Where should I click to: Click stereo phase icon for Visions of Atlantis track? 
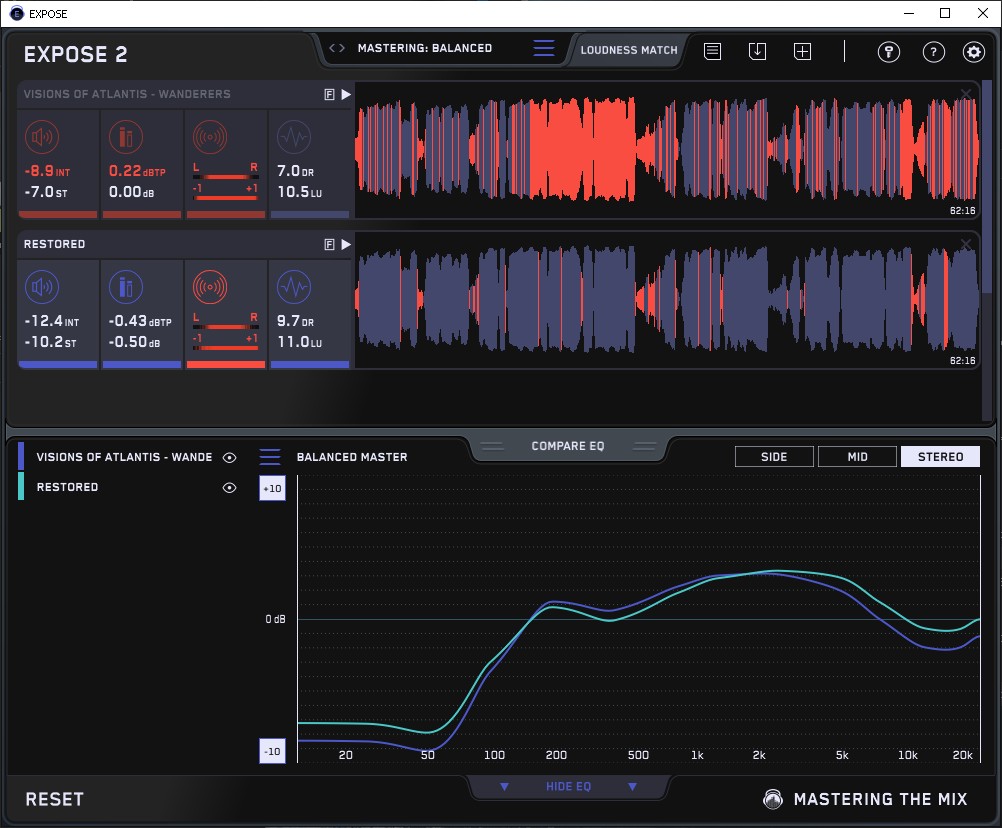[210, 137]
